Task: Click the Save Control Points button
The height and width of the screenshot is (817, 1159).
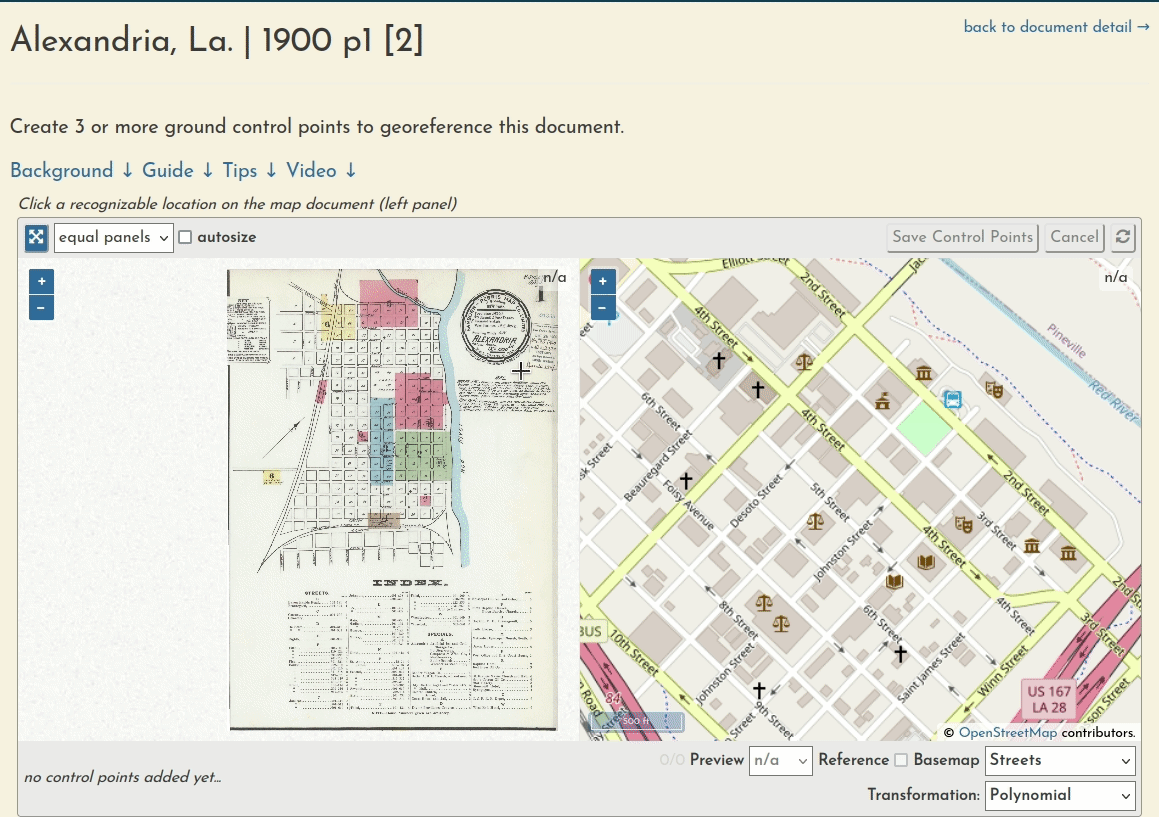Action: click(x=962, y=237)
